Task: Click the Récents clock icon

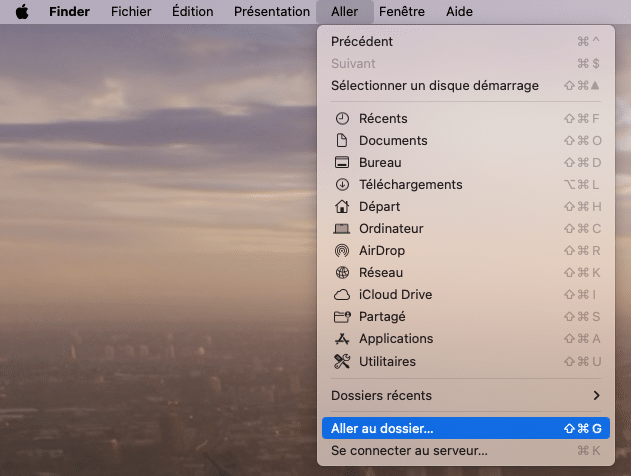Action: coord(341,119)
